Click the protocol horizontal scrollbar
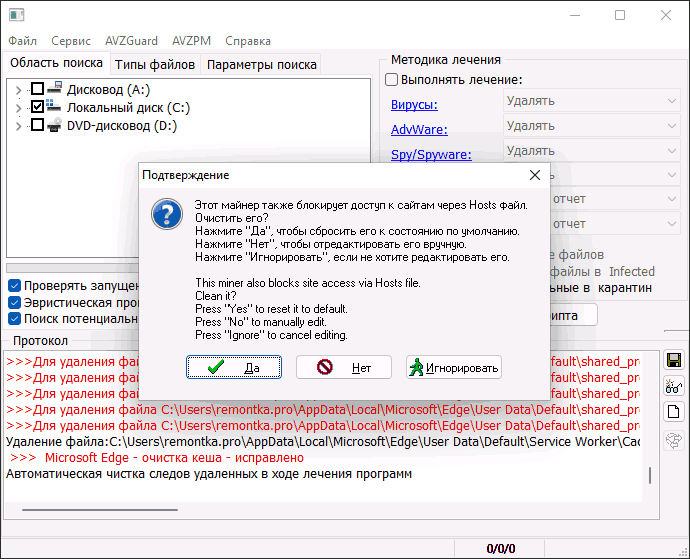 100,510
